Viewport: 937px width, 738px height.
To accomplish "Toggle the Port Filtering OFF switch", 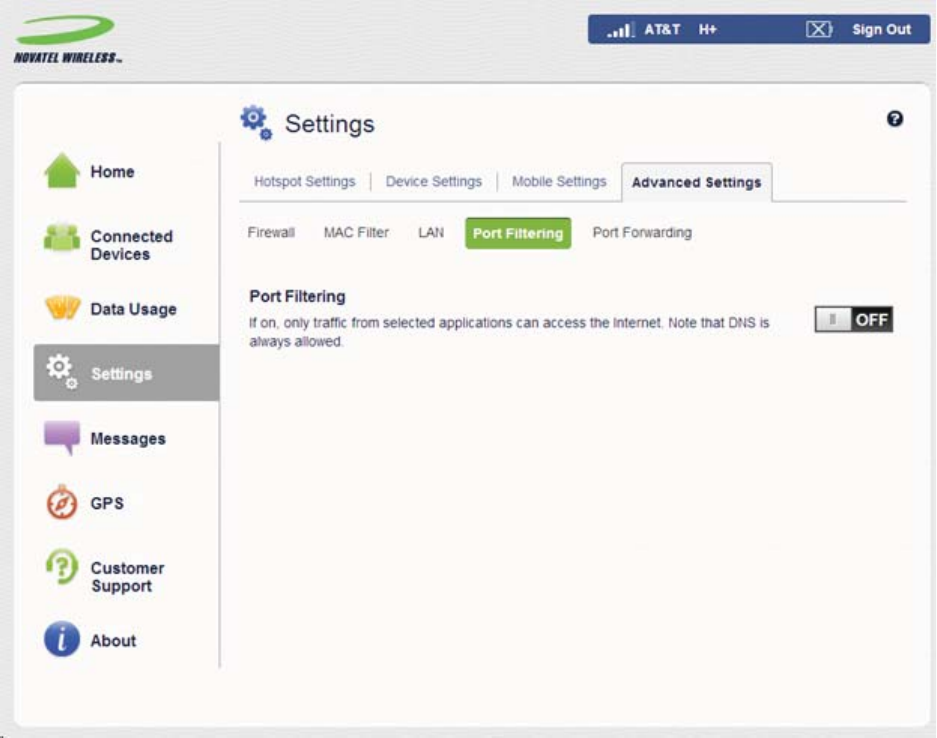I will coord(853,320).
